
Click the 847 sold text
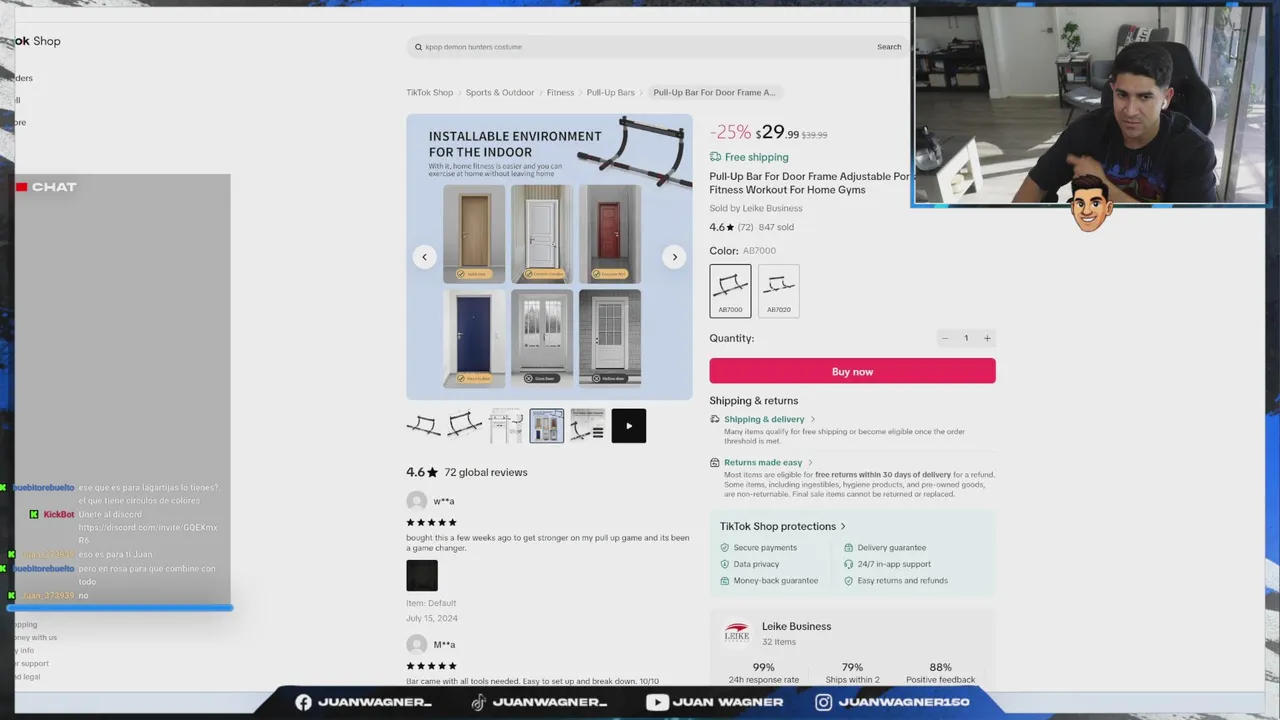(x=776, y=227)
